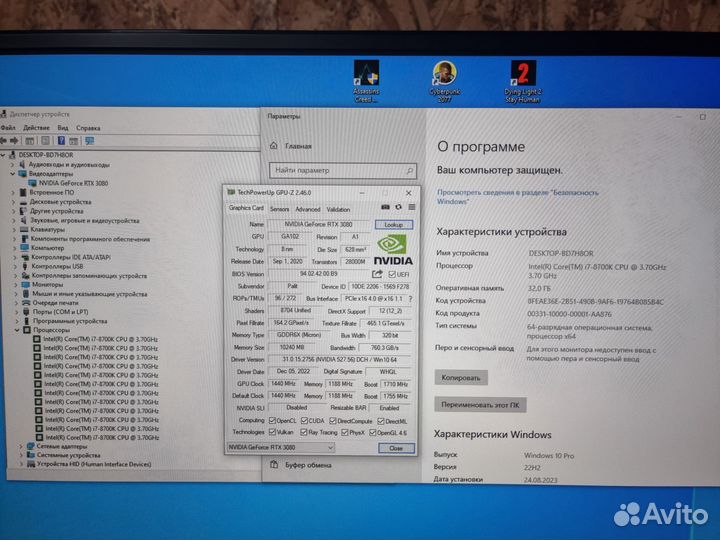
Task: Toggle the CUDA checkbox
Action: coord(304,421)
